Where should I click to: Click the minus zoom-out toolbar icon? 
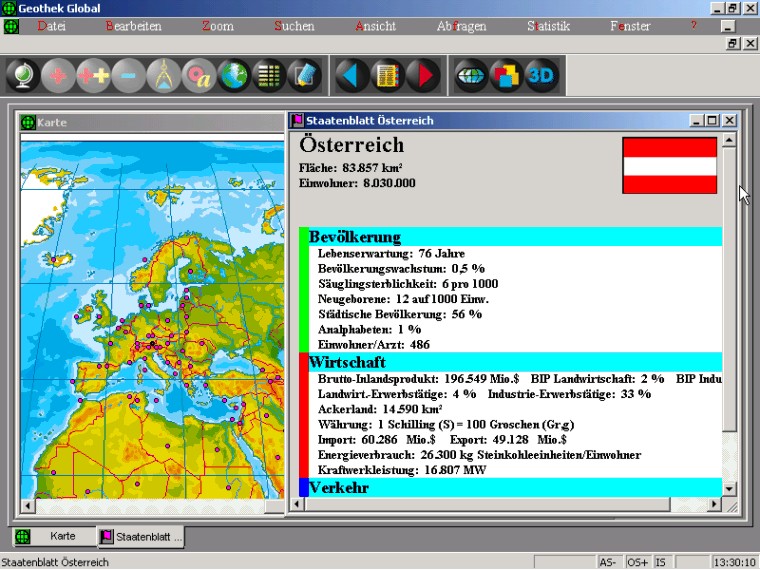coord(128,76)
